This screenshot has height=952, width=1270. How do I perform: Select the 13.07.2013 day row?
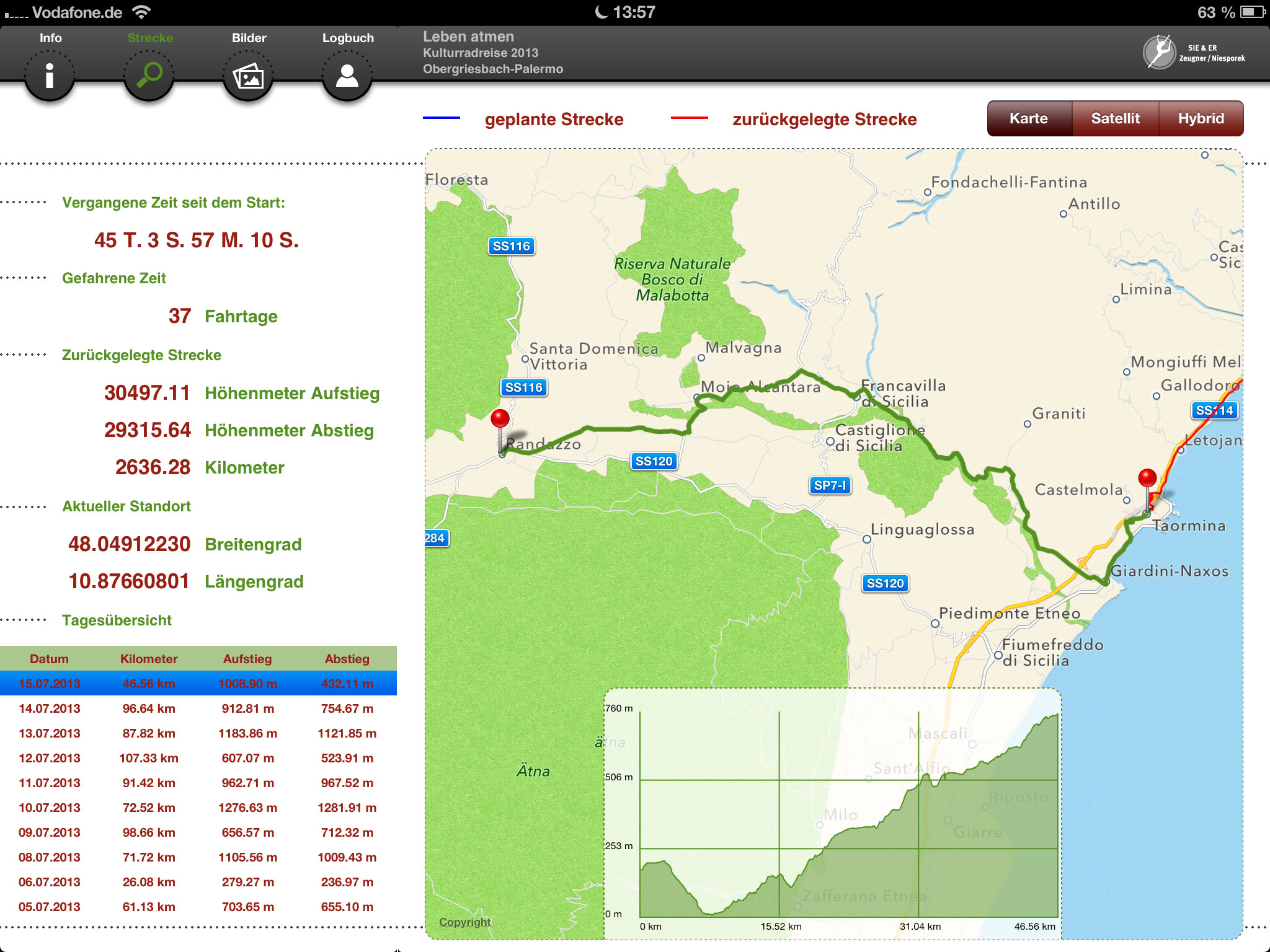[198, 733]
